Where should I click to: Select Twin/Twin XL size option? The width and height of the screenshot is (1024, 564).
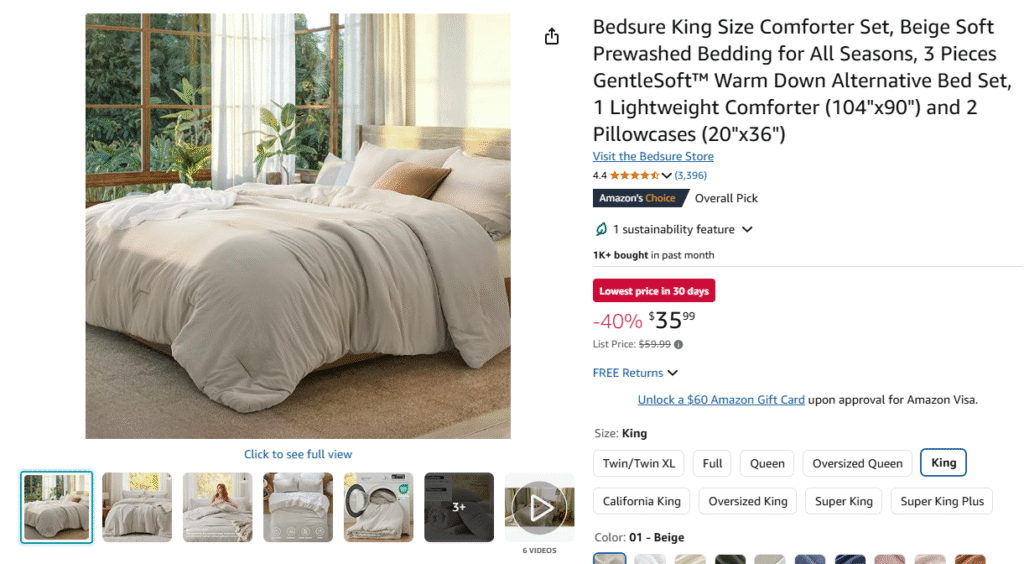tap(639, 463)
